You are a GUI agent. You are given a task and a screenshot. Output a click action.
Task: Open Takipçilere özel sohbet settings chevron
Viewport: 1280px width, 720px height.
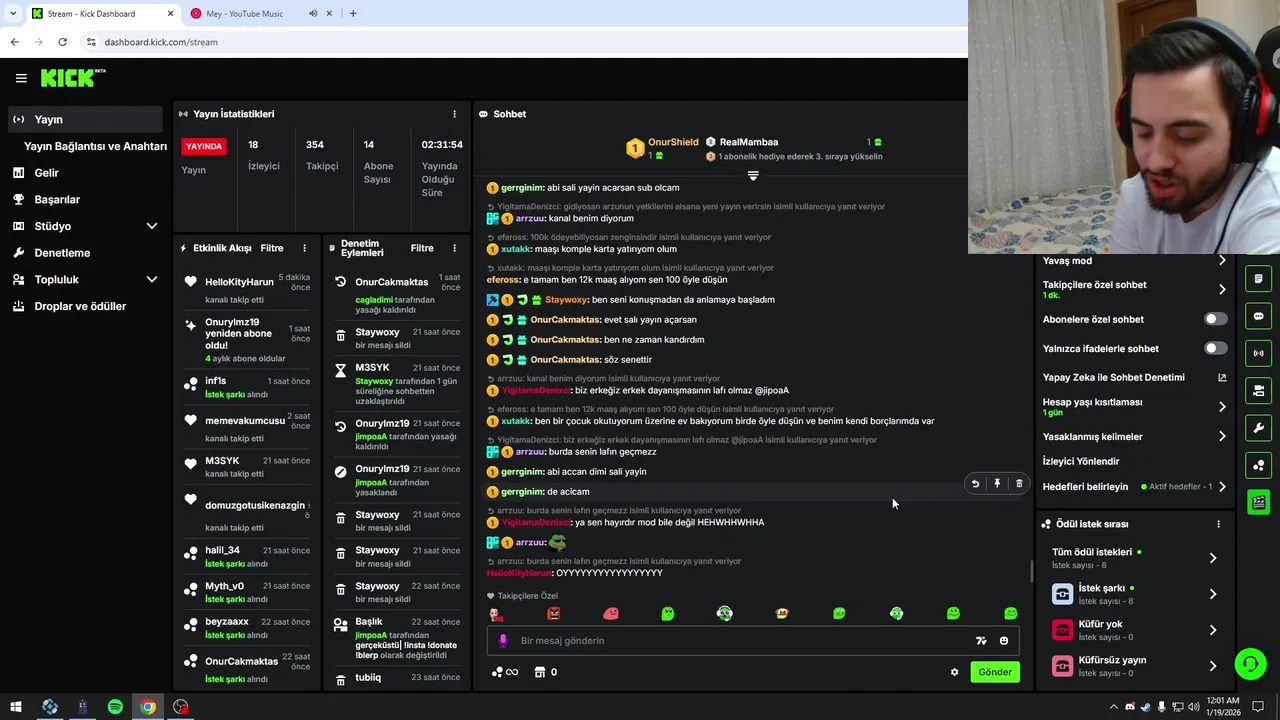(1222, 290)
